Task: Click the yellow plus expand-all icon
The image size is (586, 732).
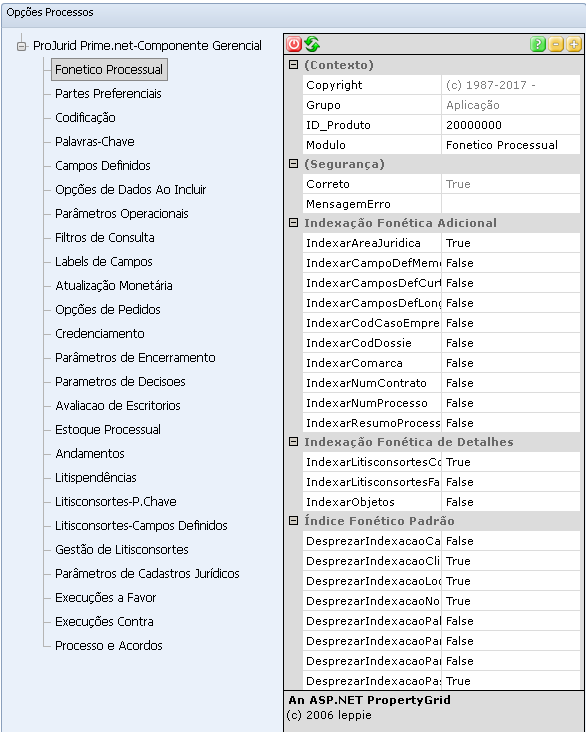Action: pos(573,44)
